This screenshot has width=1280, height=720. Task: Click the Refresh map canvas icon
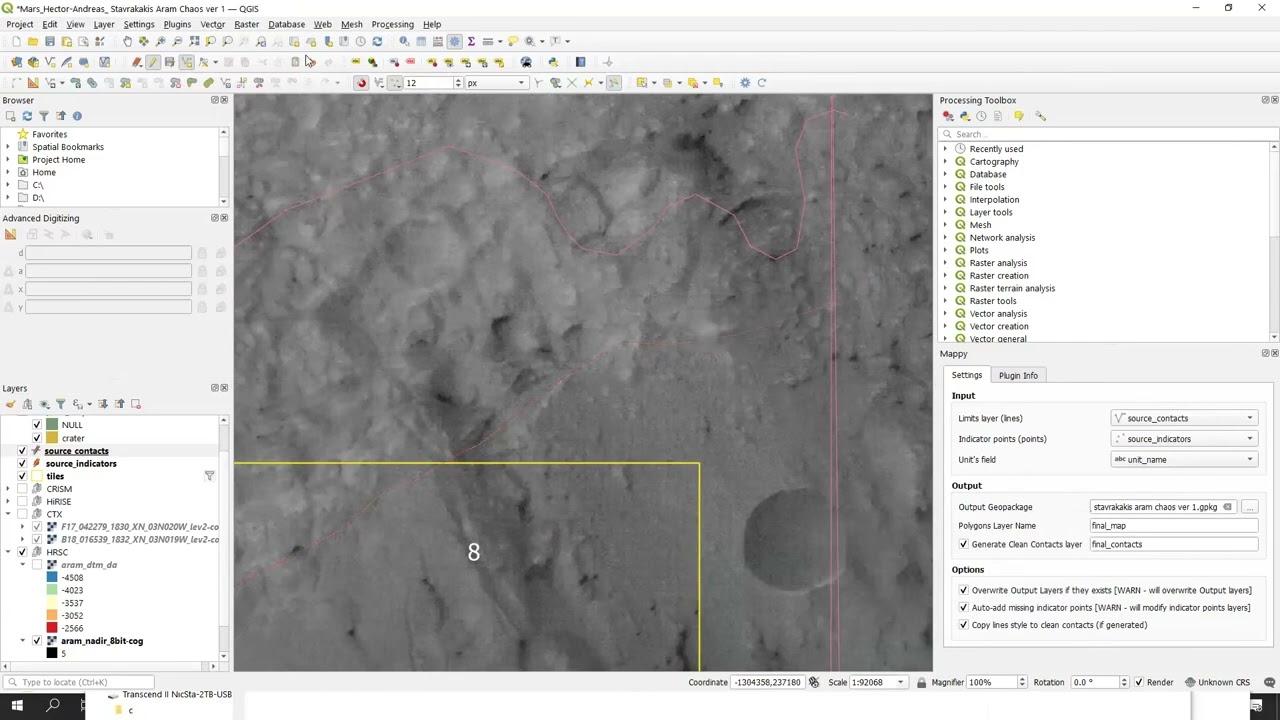click(377, 41)
